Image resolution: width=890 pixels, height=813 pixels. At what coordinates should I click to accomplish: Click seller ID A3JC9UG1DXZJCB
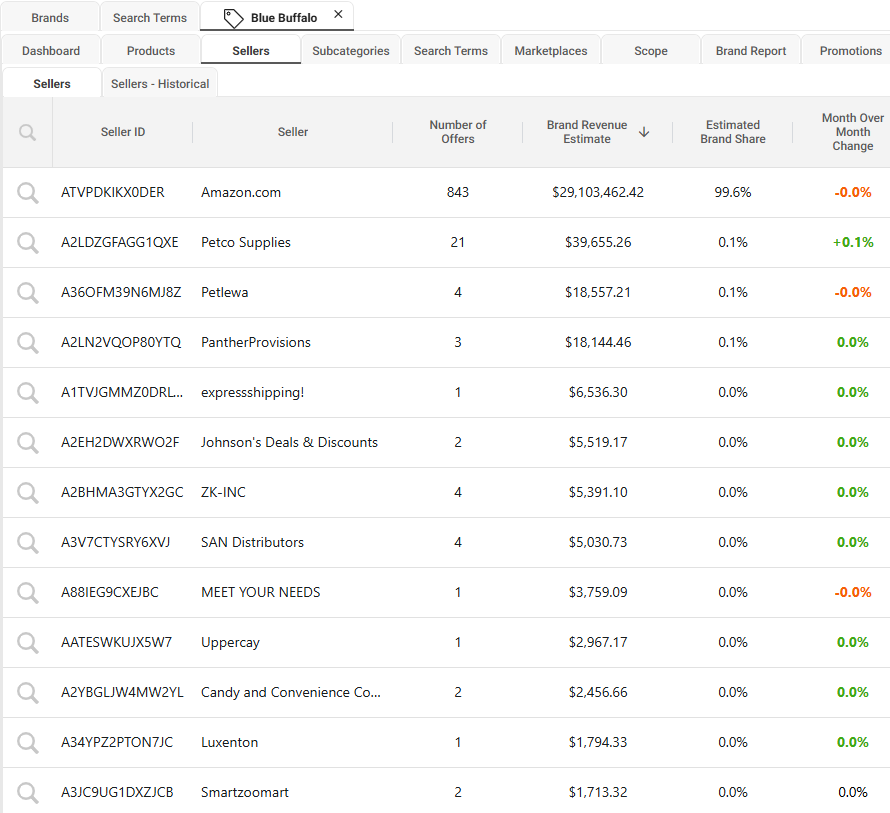pos(117,792)
